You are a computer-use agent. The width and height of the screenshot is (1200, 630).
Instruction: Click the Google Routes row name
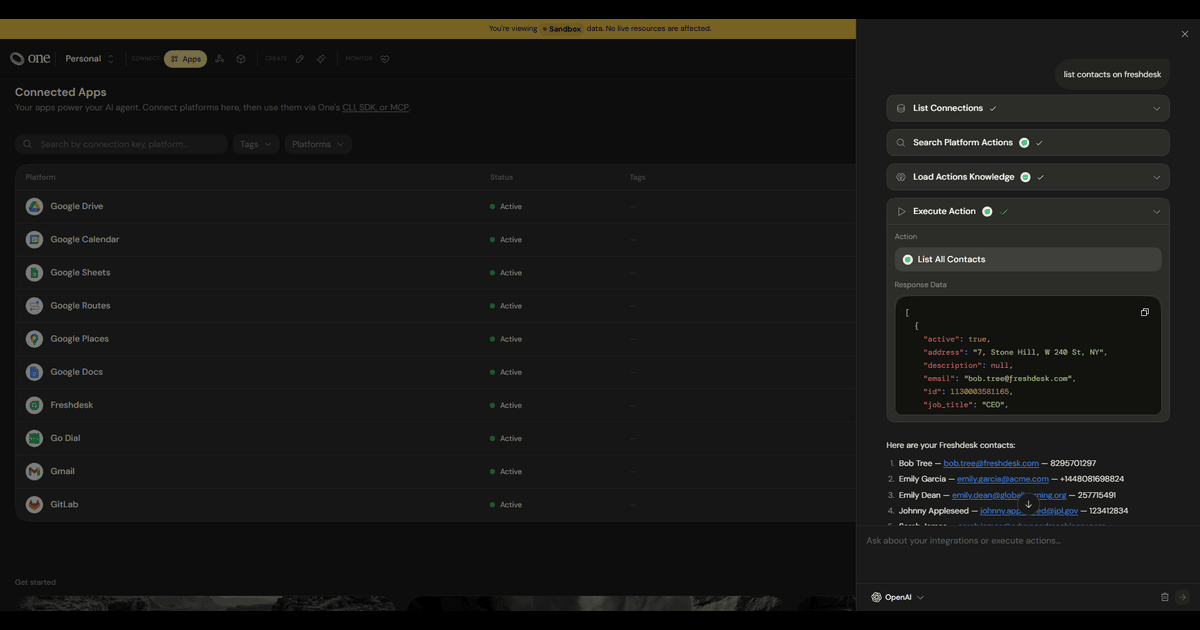point(81,305)
